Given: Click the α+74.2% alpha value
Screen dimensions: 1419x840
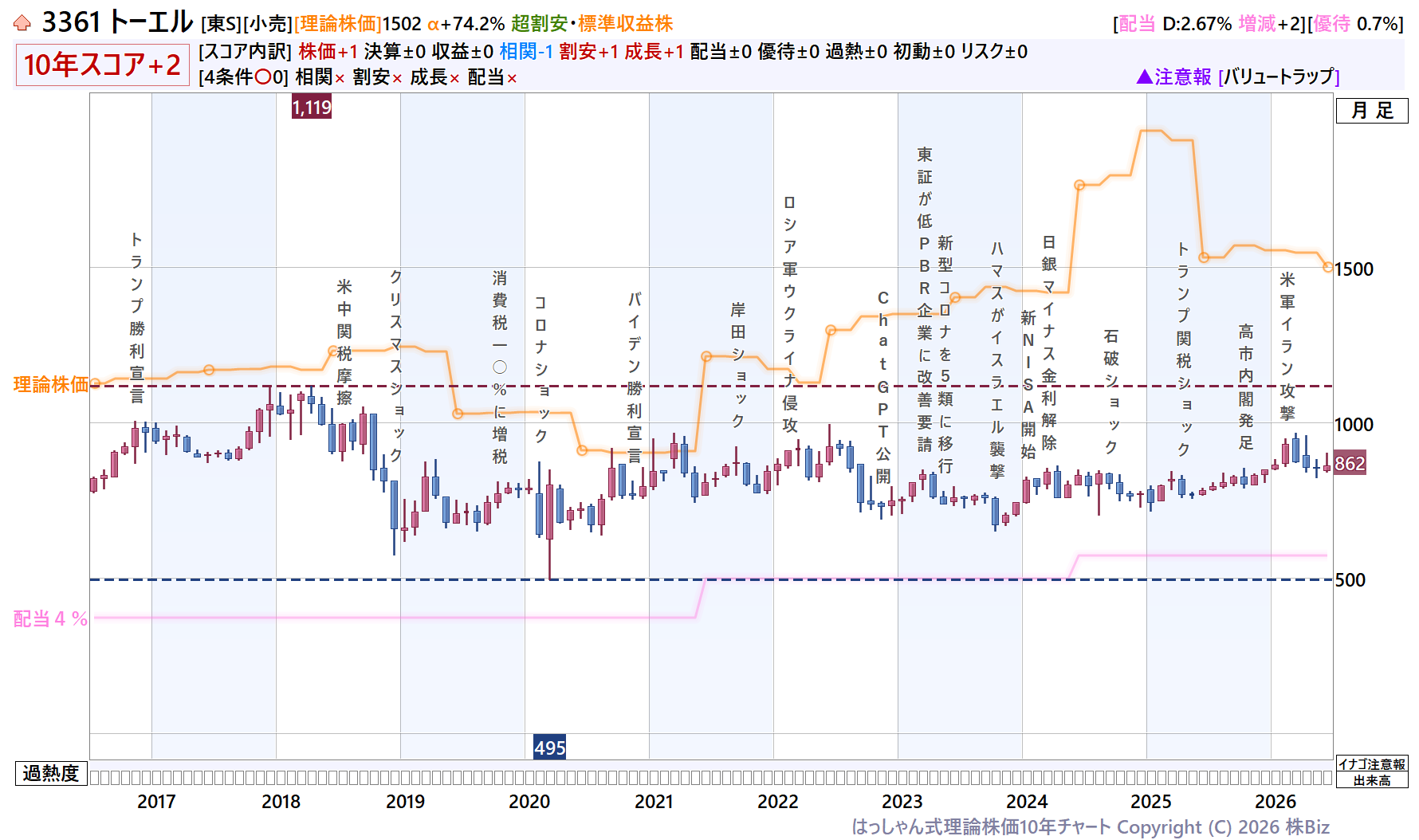Looking at the screenshot, I should [466, 24].
